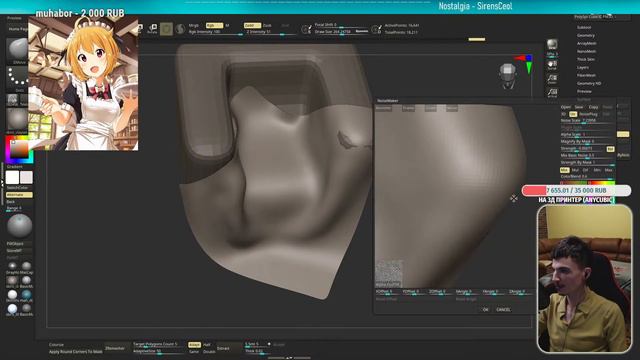The image size is (640, 360).
Task: Click Save in NoiseMaker panel
Action: (579, 107)
